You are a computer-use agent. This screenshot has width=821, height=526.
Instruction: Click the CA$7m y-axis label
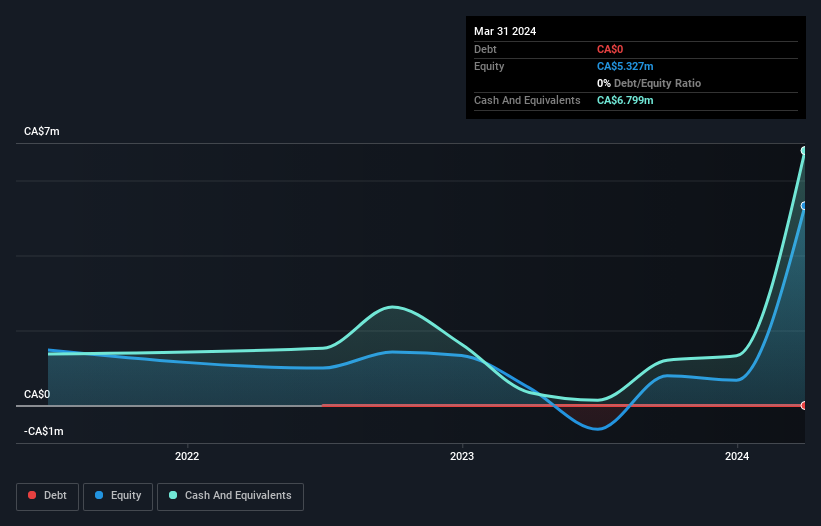[x=42, y=131]
